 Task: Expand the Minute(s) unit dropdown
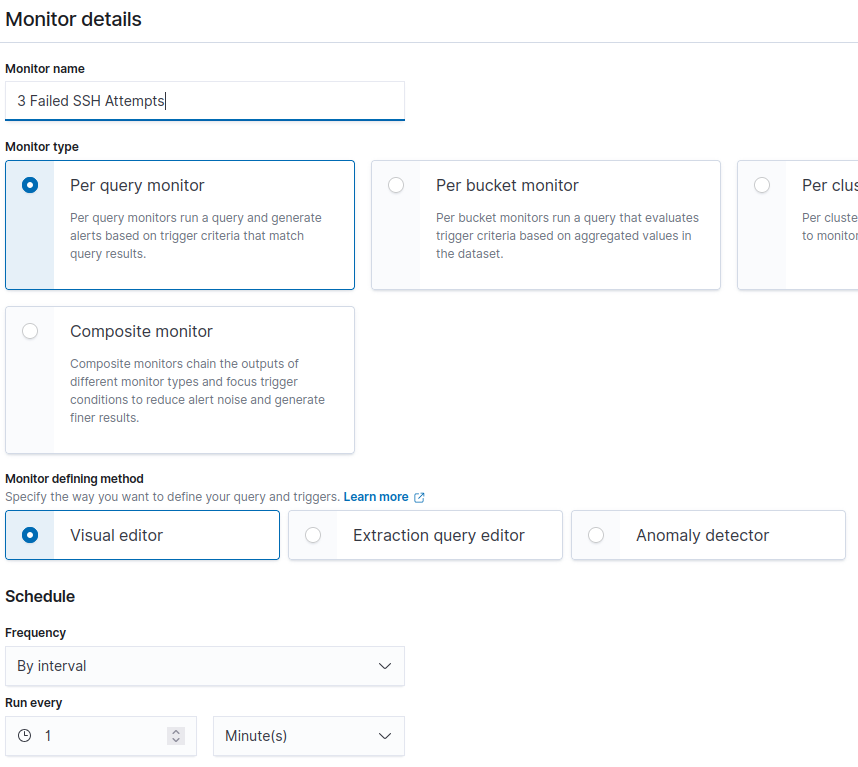(x=308, y=736)
